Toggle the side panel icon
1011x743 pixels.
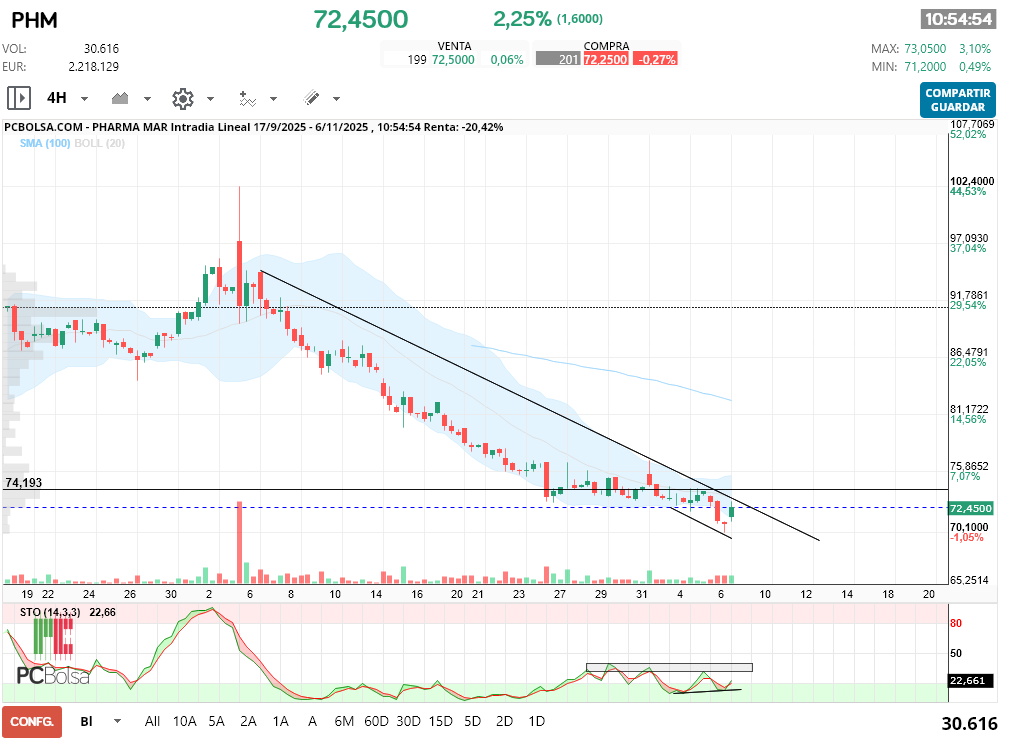[18, 98]
